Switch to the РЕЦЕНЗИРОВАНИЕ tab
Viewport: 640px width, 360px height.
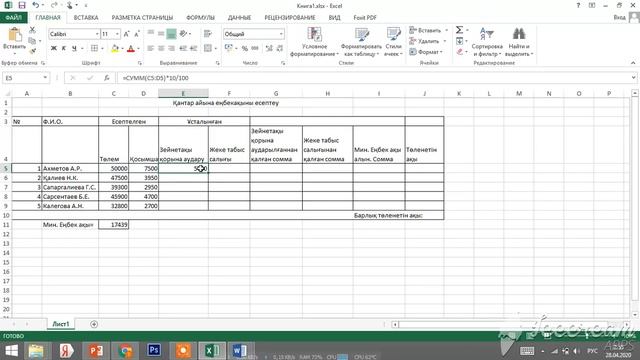tap(290, 18)
